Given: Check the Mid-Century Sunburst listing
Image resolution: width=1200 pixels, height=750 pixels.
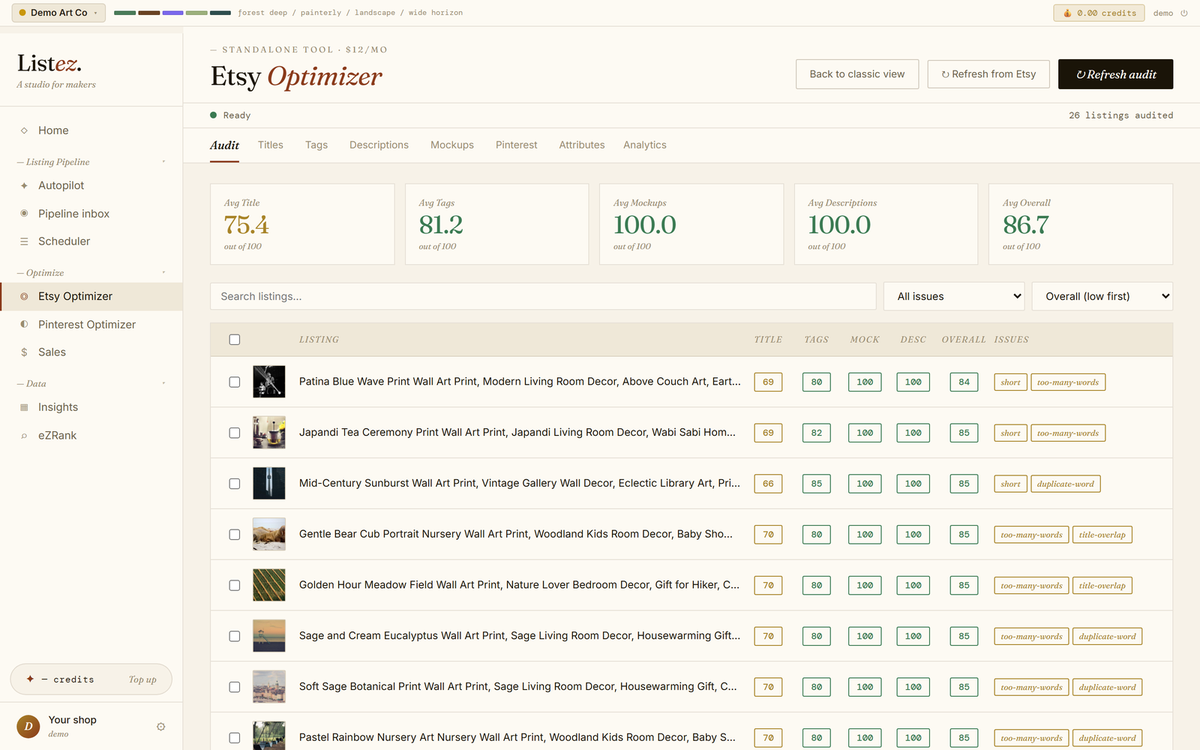Looking at the screenshot, I should pos(234,484).
